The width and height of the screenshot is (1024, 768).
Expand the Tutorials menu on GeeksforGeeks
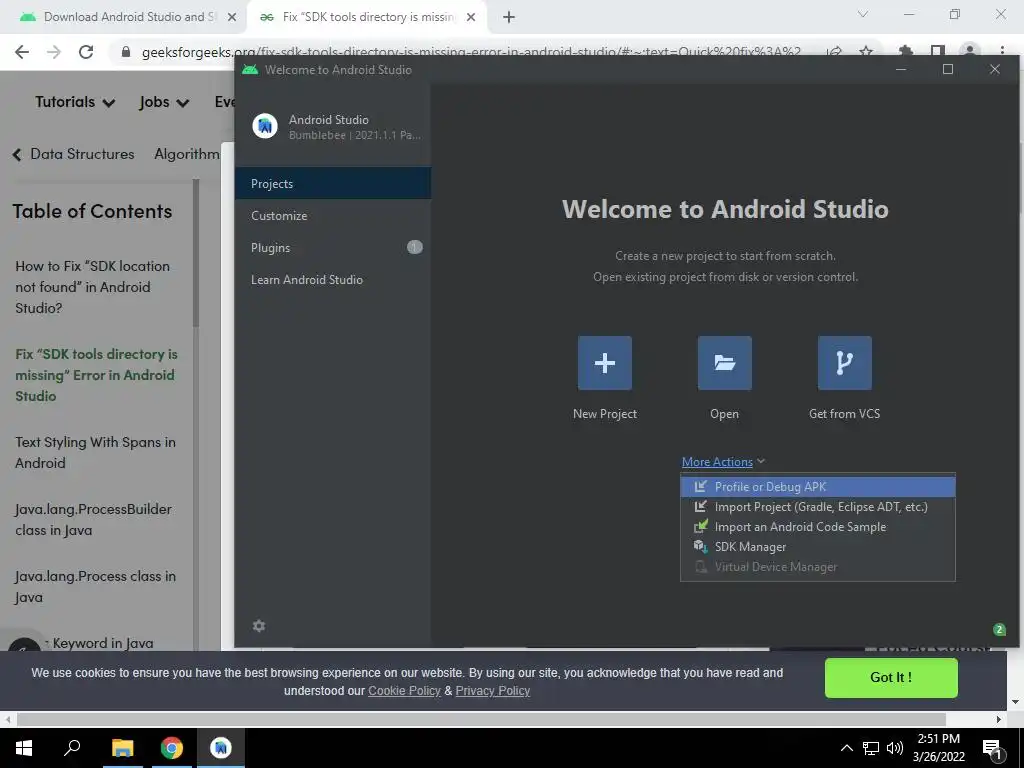pos(75,102)
